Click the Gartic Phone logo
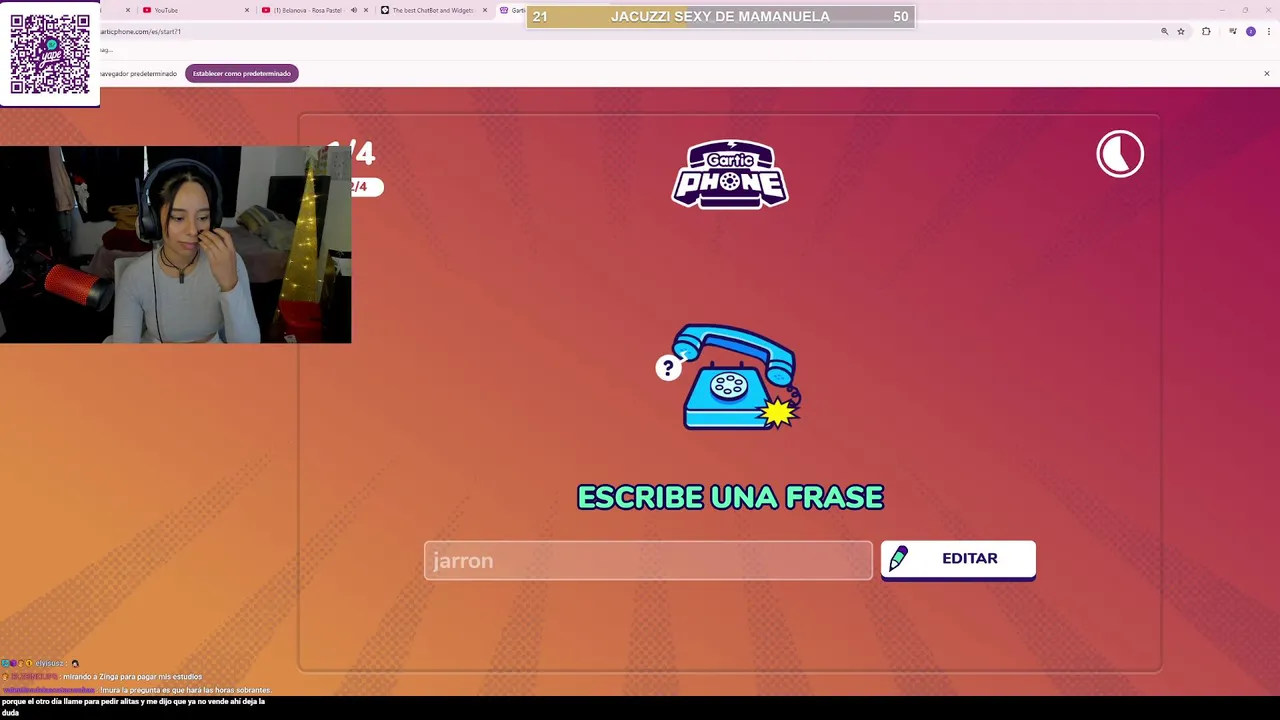Image resolution: width=1280 pixels, height=720 pixels. point(730,174)
